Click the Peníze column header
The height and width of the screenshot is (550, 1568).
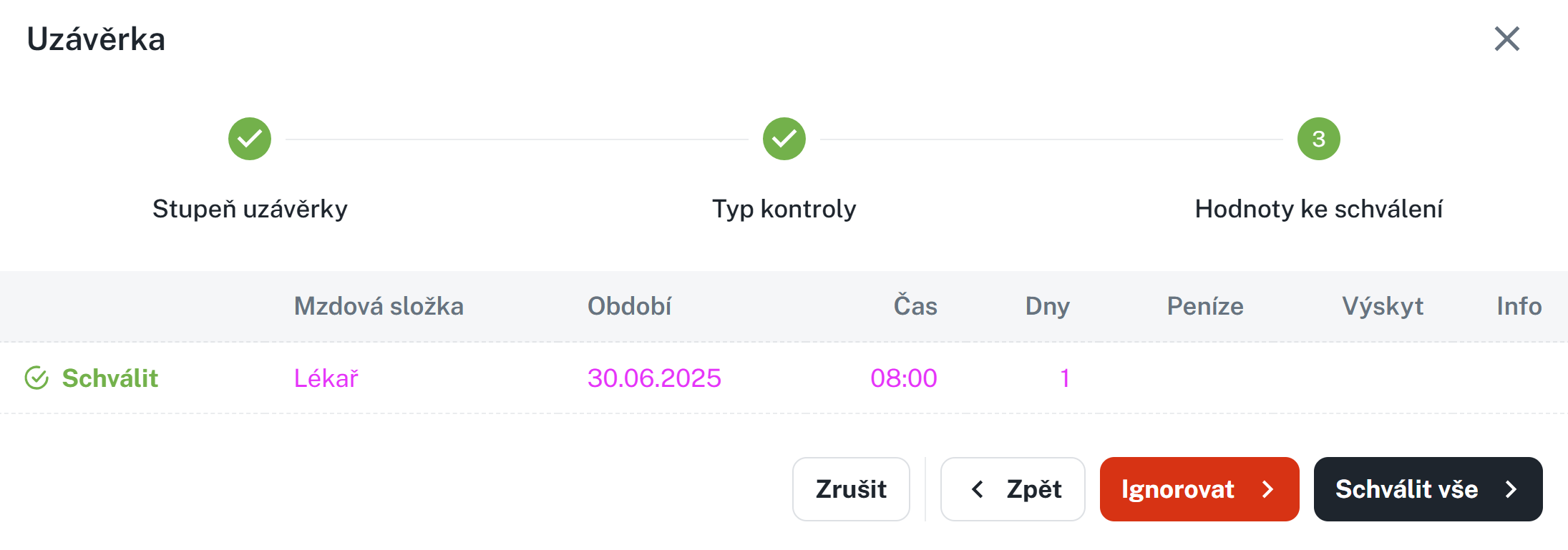tap(1205, 306)
